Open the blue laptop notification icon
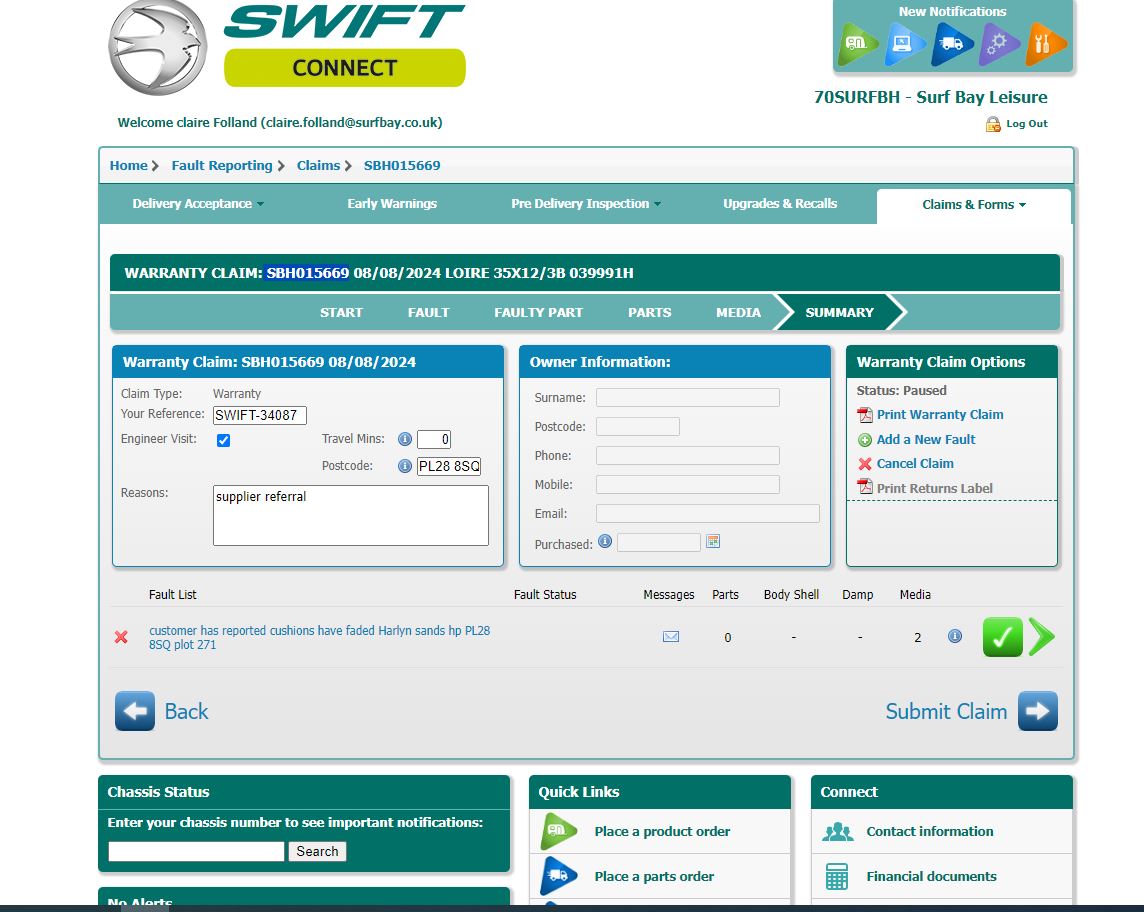This screenshot has height=912, width=1144. pyautogui.click(x=904, y=44)
